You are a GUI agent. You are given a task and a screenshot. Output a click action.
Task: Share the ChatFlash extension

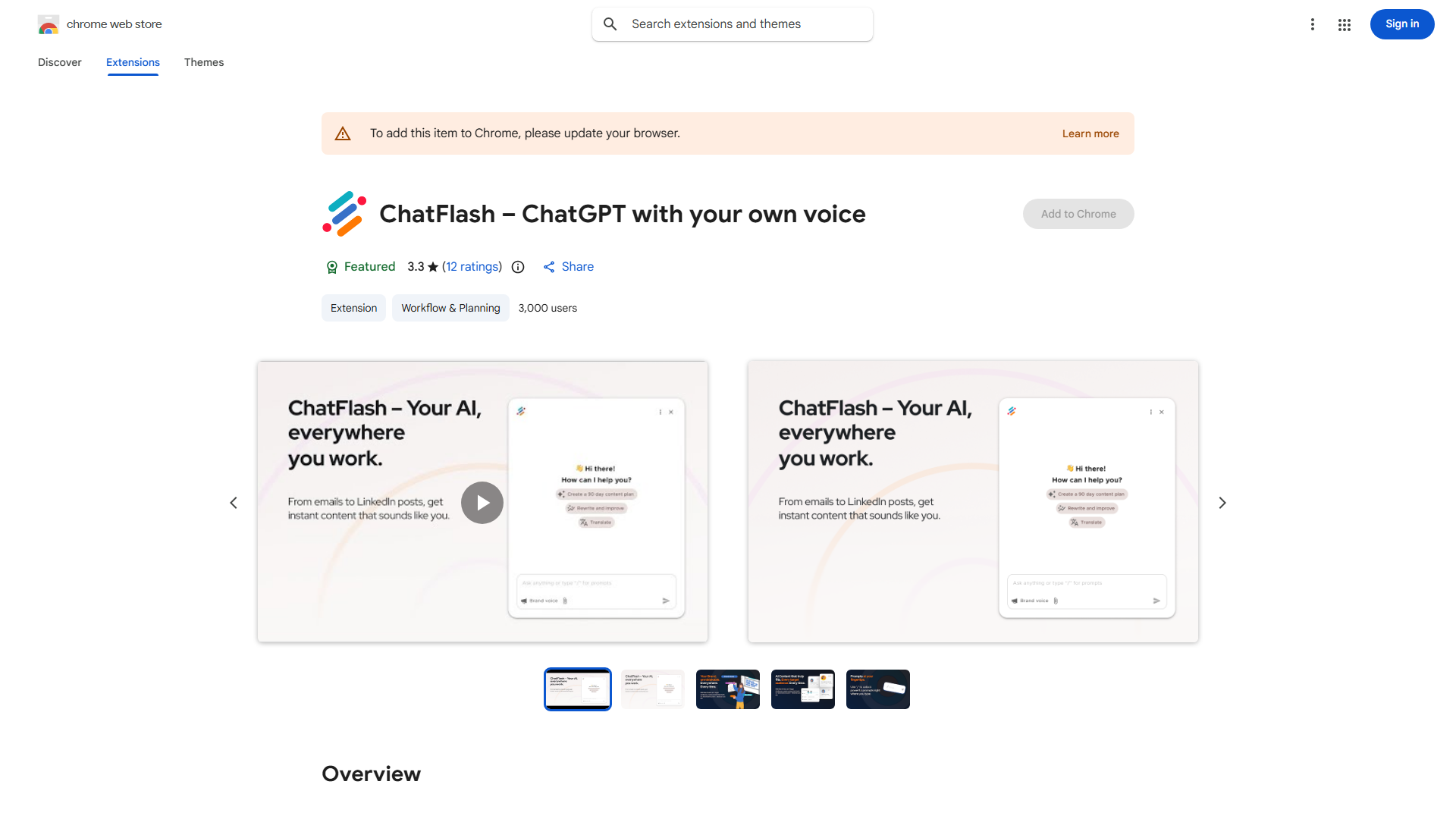tap(568, 267)
